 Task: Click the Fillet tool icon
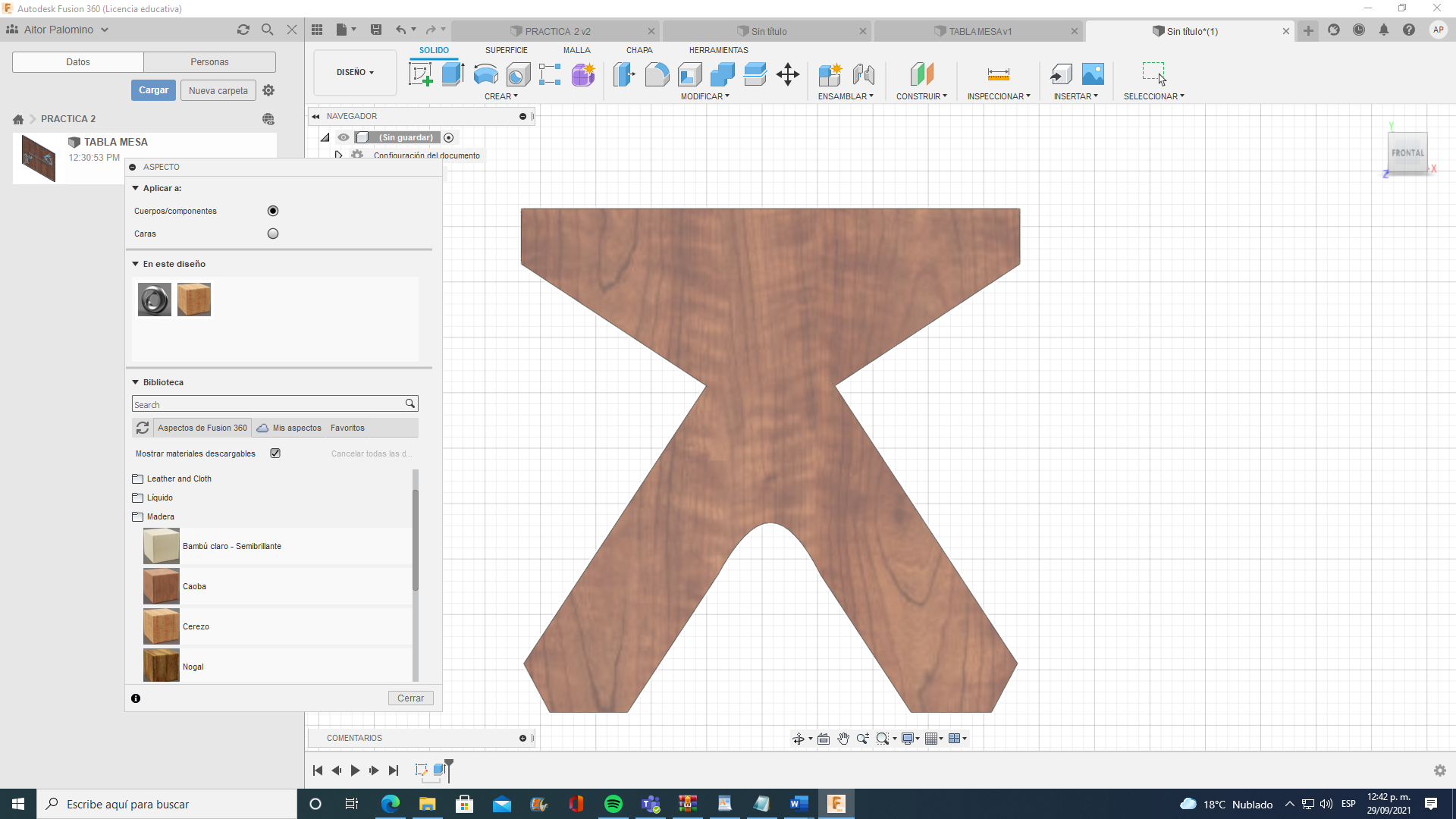click(657, 74)
